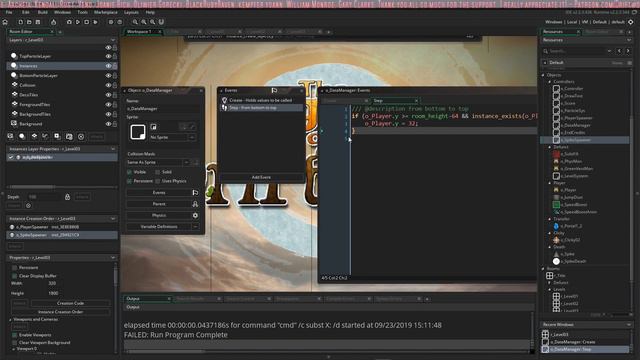This screenshot has height=360, width=640.
Task: Toggle the Solid checkbox
Action: (x=158, y=172)
